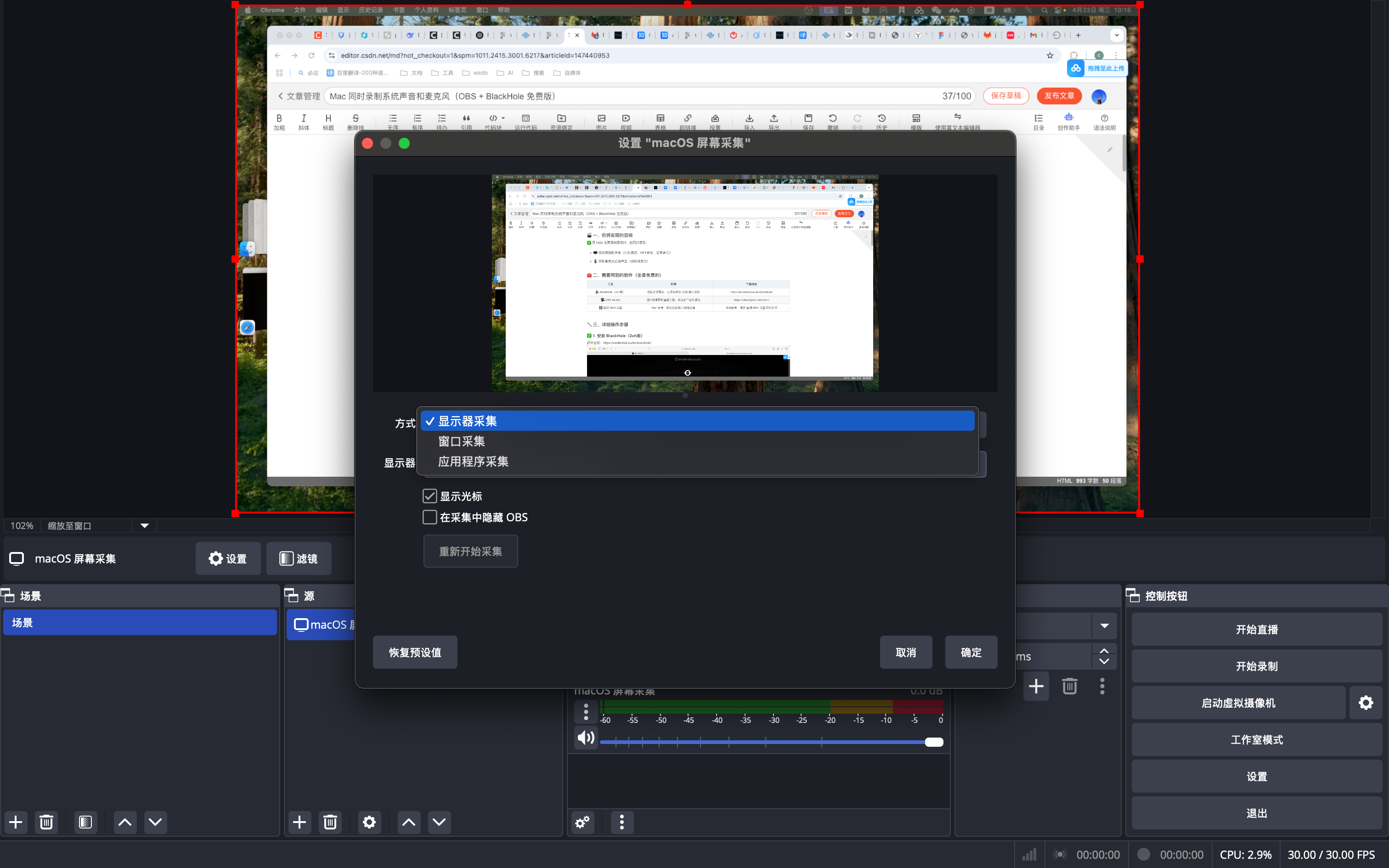Open source properties gear icon
The height and width of the screenshot is (868, 1389).
tap(369, 822)
